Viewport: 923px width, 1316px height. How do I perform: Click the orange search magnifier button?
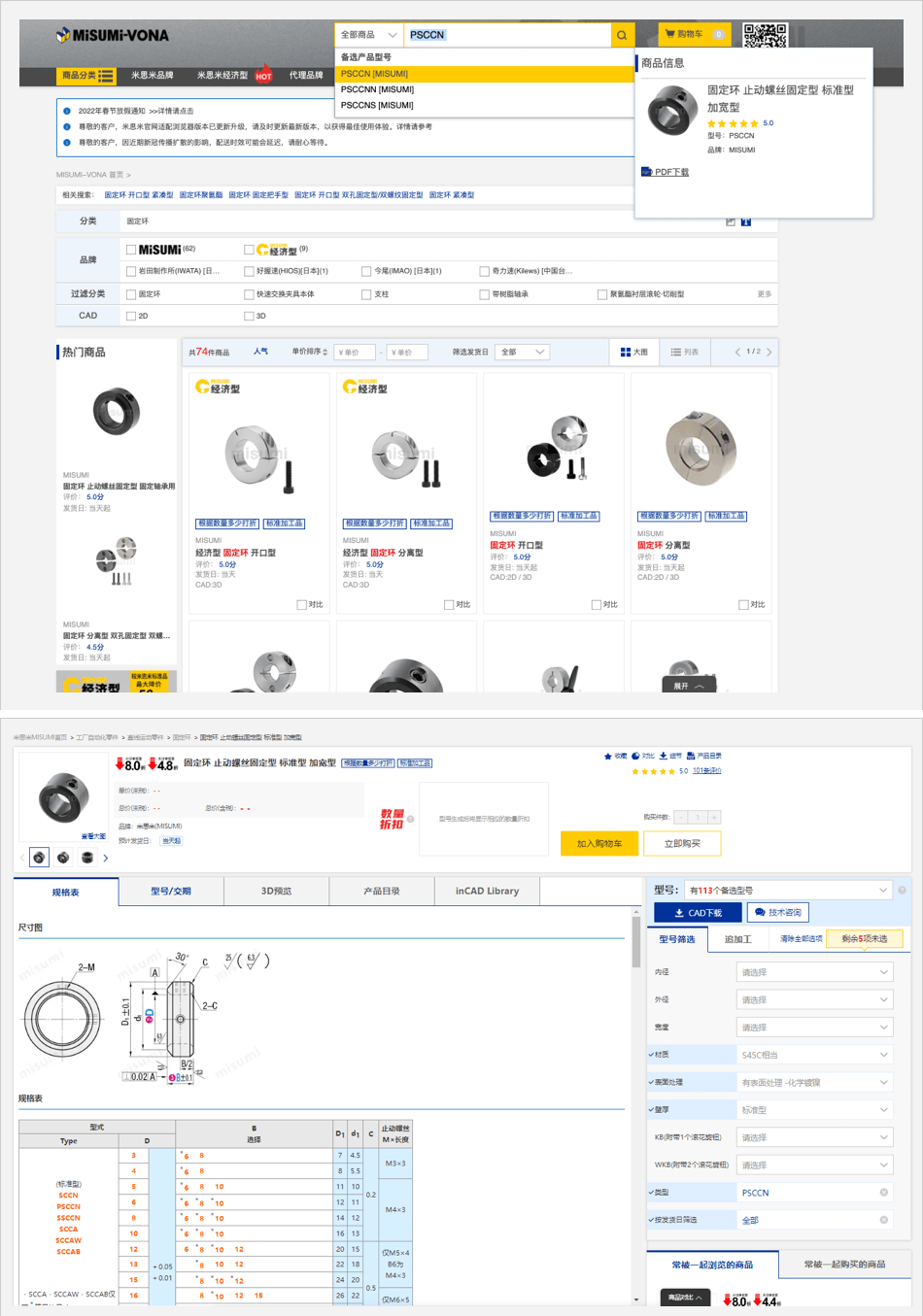pos(622,35)
